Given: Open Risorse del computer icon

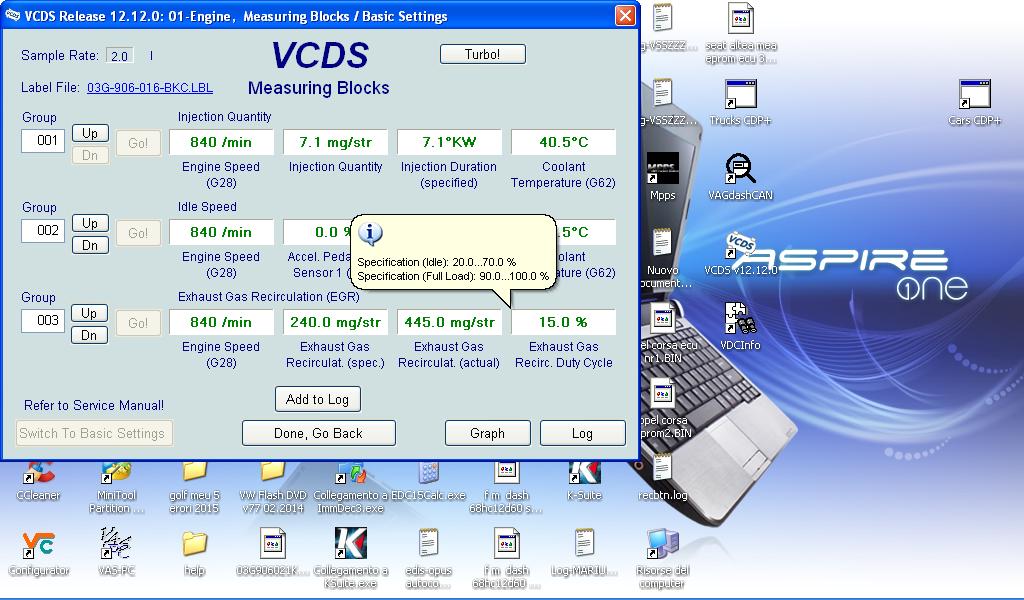Looking at the screenshot, I should click(x=662, y=545).
